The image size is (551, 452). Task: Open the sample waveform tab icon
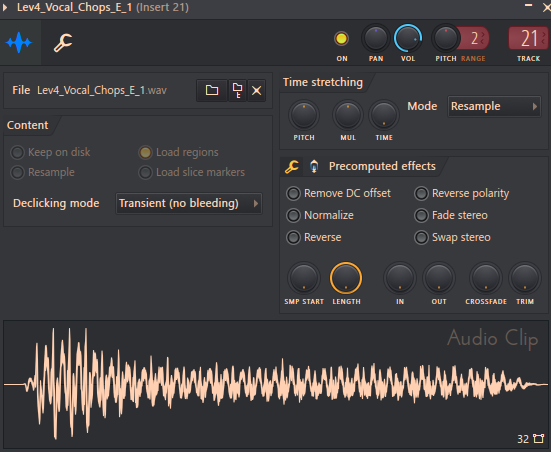pos(19,43)
